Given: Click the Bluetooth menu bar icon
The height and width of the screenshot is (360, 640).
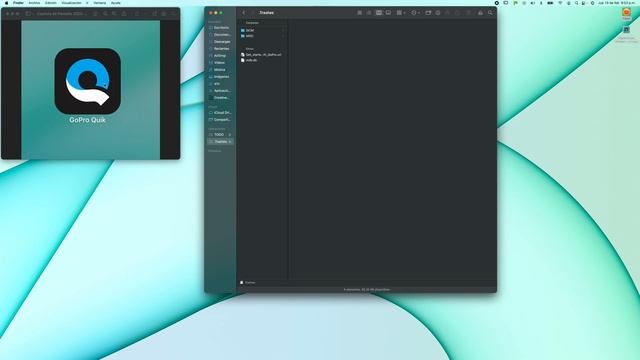Looking at the screenshot, I should point(541,3).
